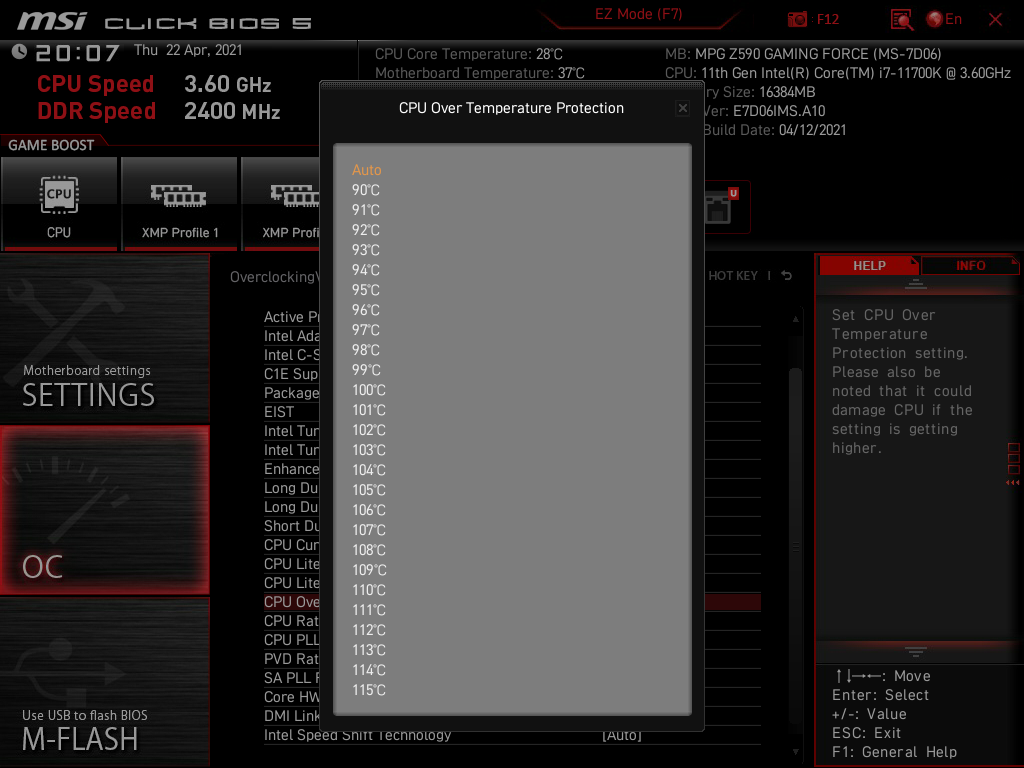
Task: Set protection to 114°C
Action: point(369,669)
